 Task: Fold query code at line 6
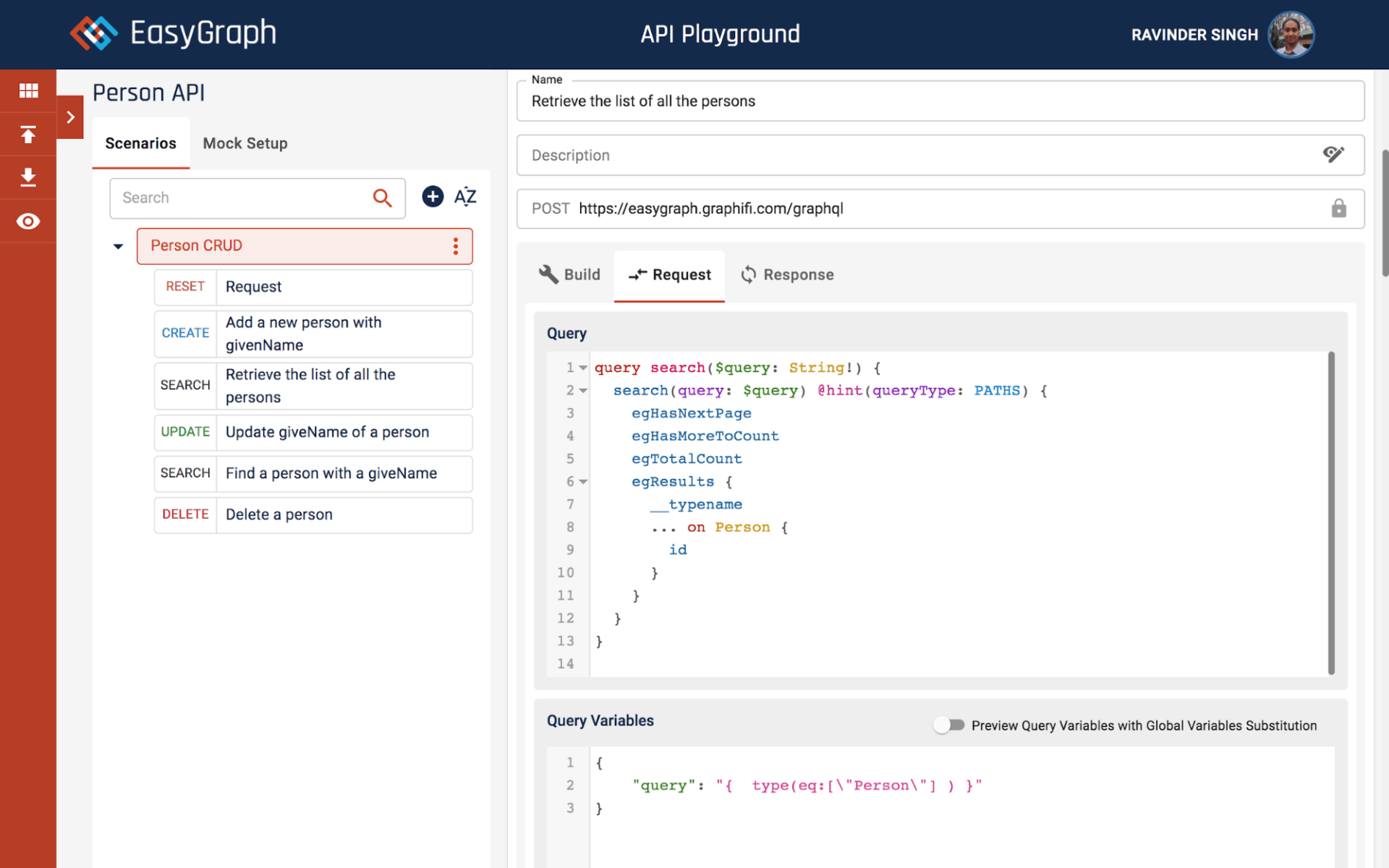point(583,482)
